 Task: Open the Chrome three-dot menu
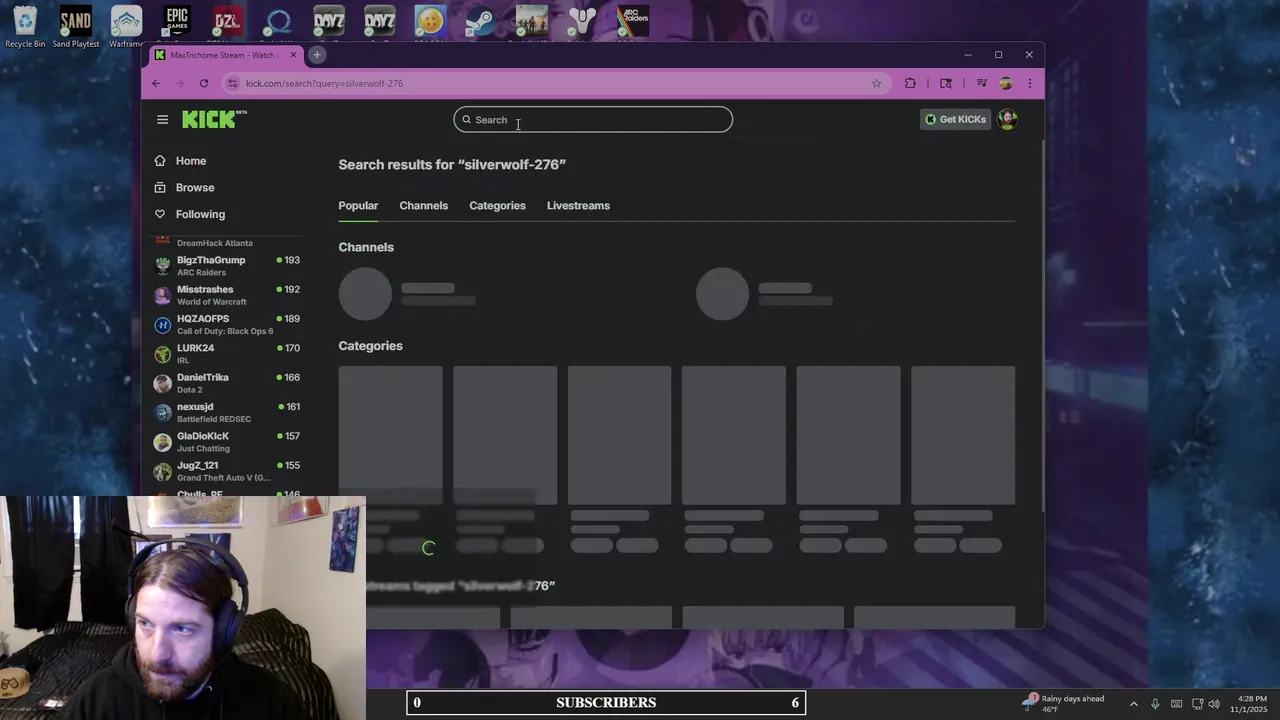point(1029,83)
